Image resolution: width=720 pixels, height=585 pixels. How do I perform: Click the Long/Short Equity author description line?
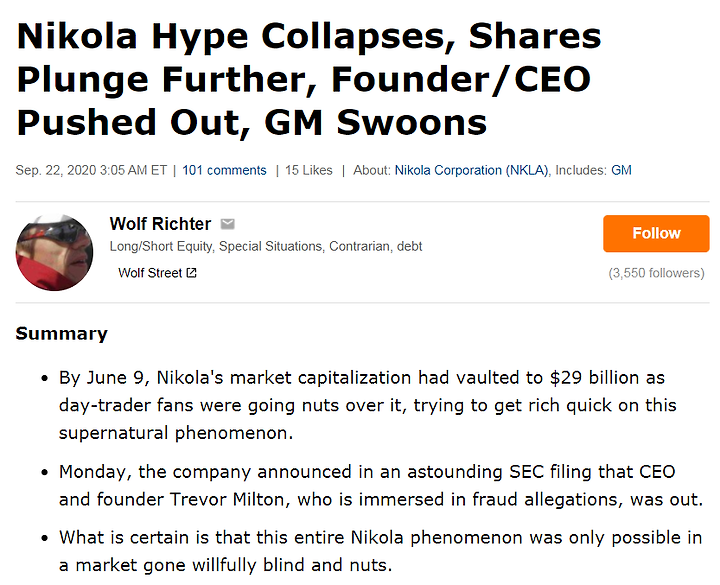[x=266, y=247]
